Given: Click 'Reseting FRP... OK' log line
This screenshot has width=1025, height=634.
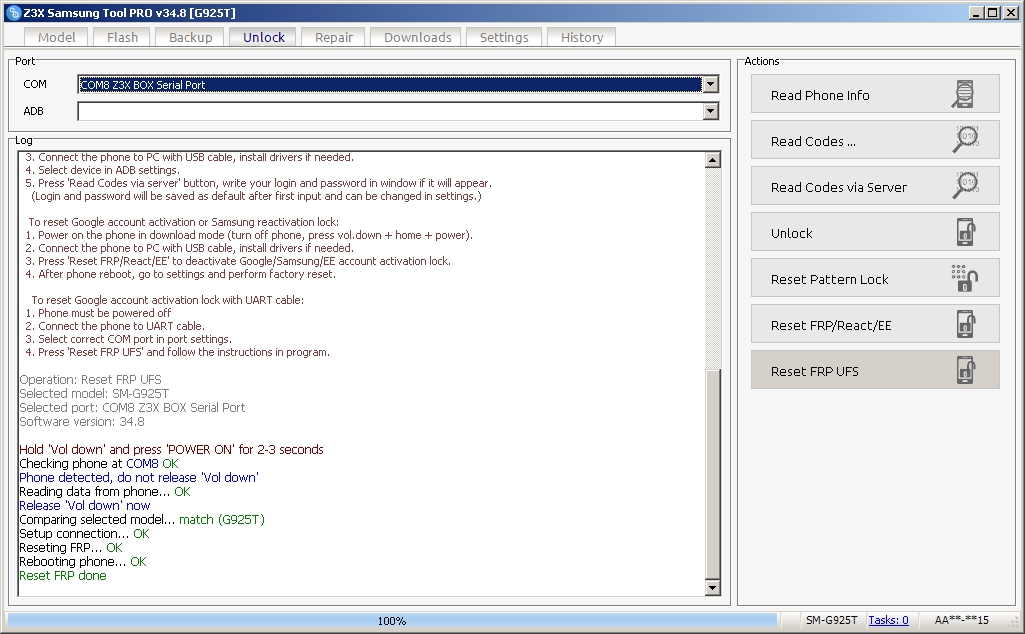Looking at the screenshot, I should coord(71,548).
